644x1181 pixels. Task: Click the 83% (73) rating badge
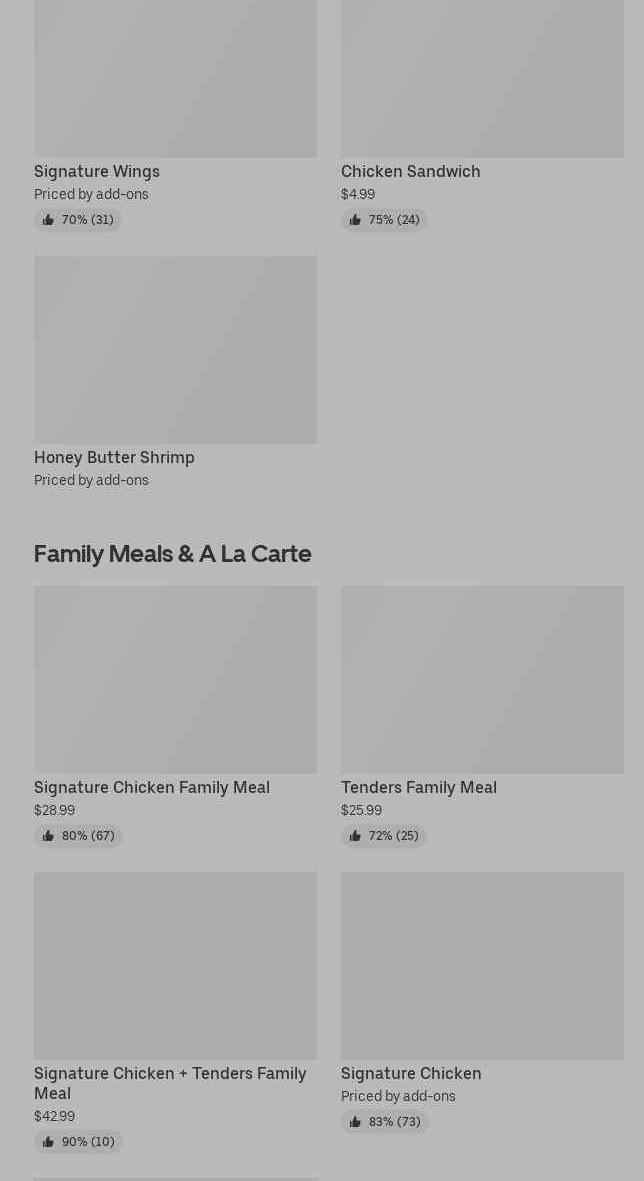click(x=384, y=1122)
